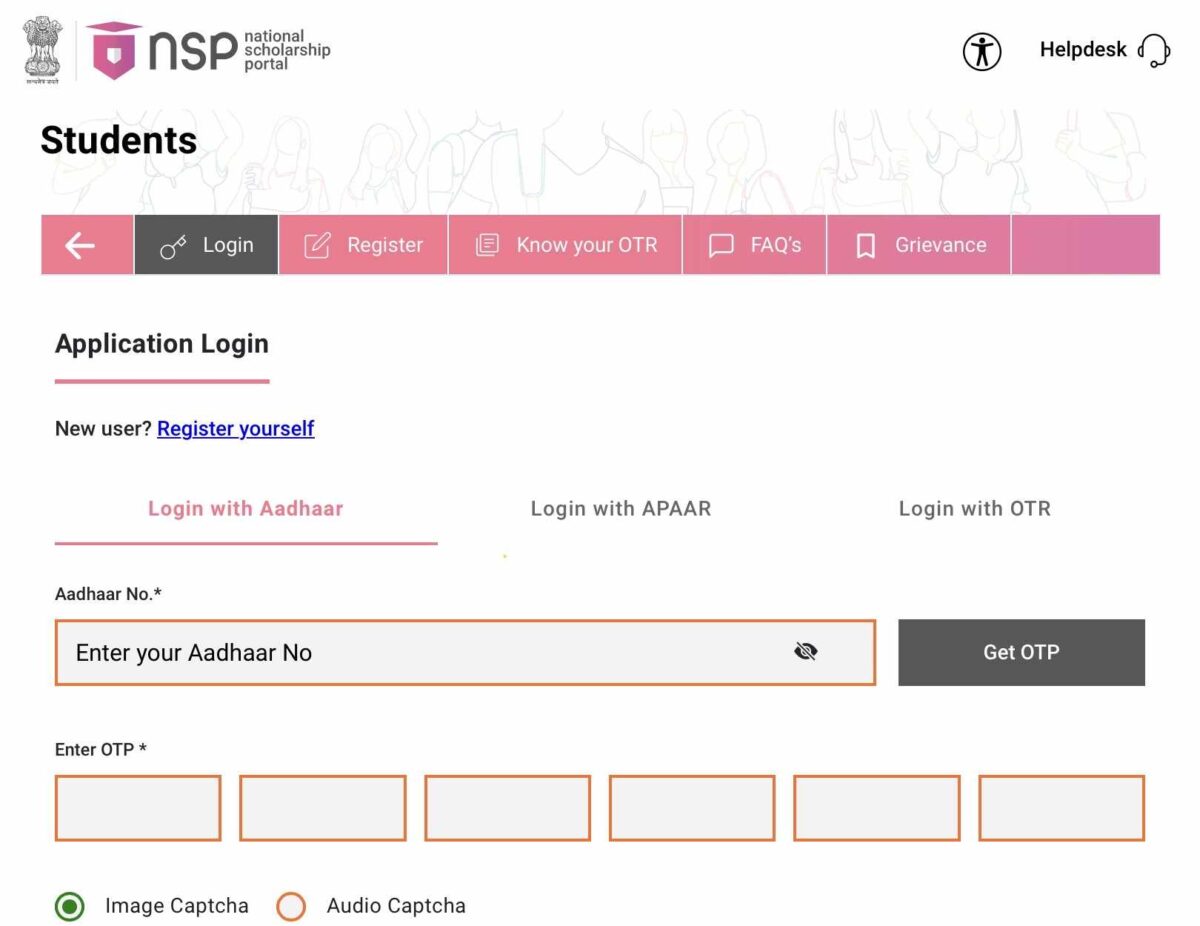Screen dimensions: 1200x926
Task: Click the Get OTP button
Action: (1021, 652)
